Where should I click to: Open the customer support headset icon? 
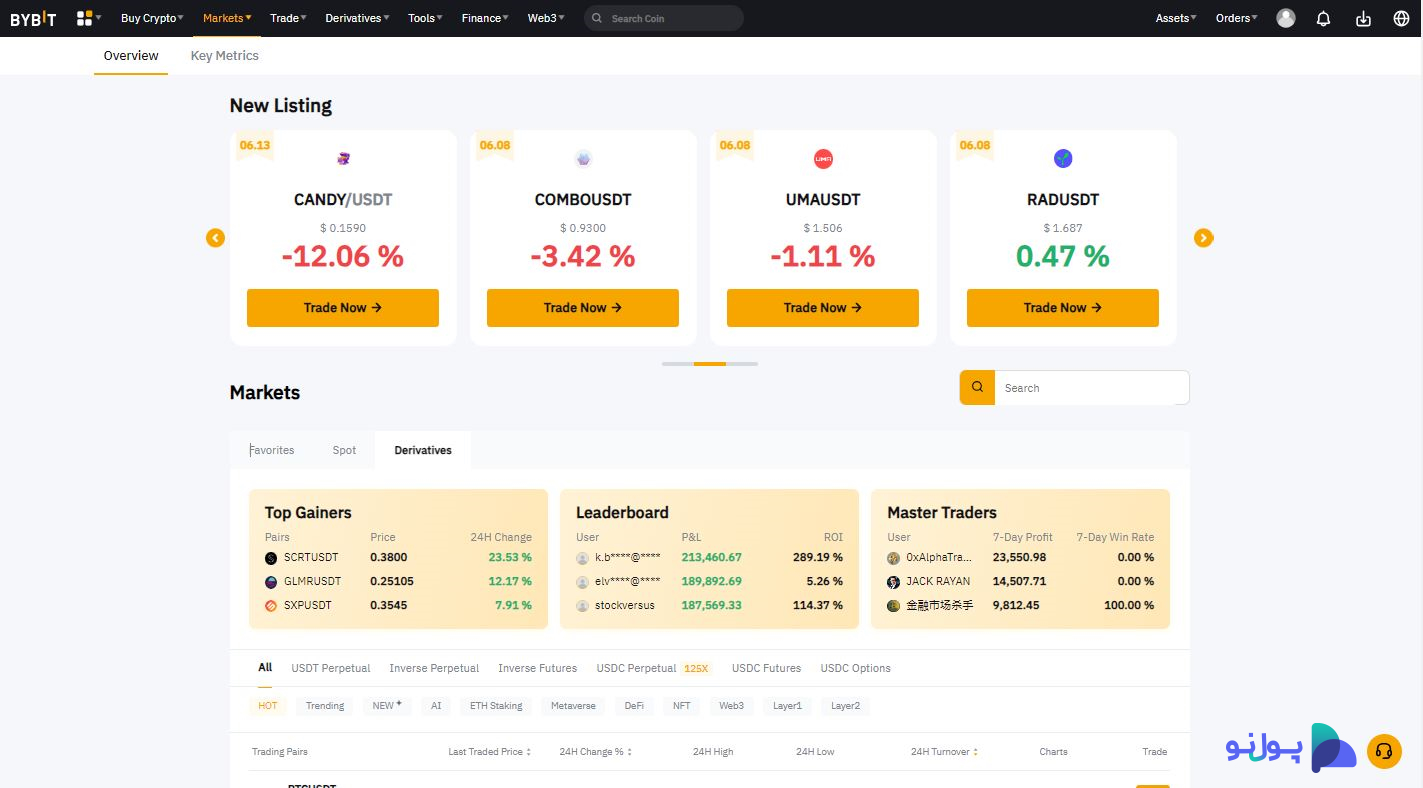click(x=1384, y=751)
